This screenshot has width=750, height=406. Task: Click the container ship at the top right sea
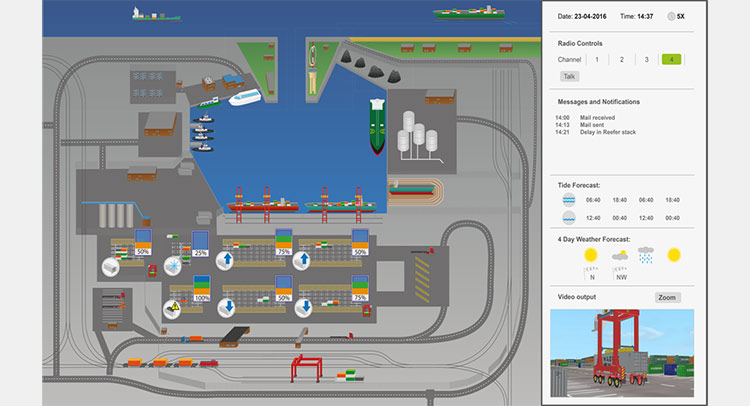[469, 12]
